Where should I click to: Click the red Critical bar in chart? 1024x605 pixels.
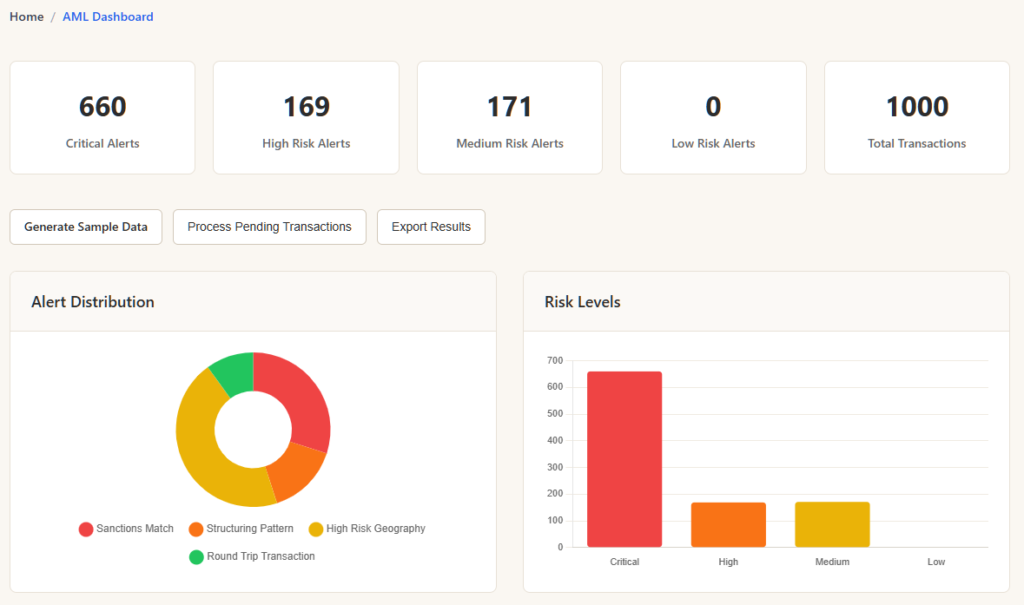click(x=624, y=460)
